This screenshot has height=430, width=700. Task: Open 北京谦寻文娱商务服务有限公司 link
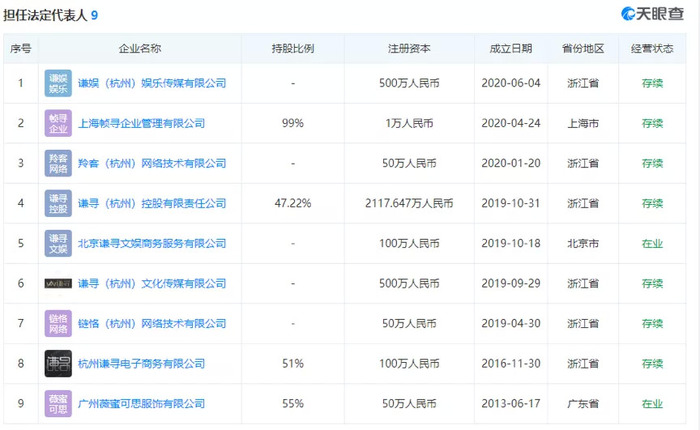pos(152,243)
